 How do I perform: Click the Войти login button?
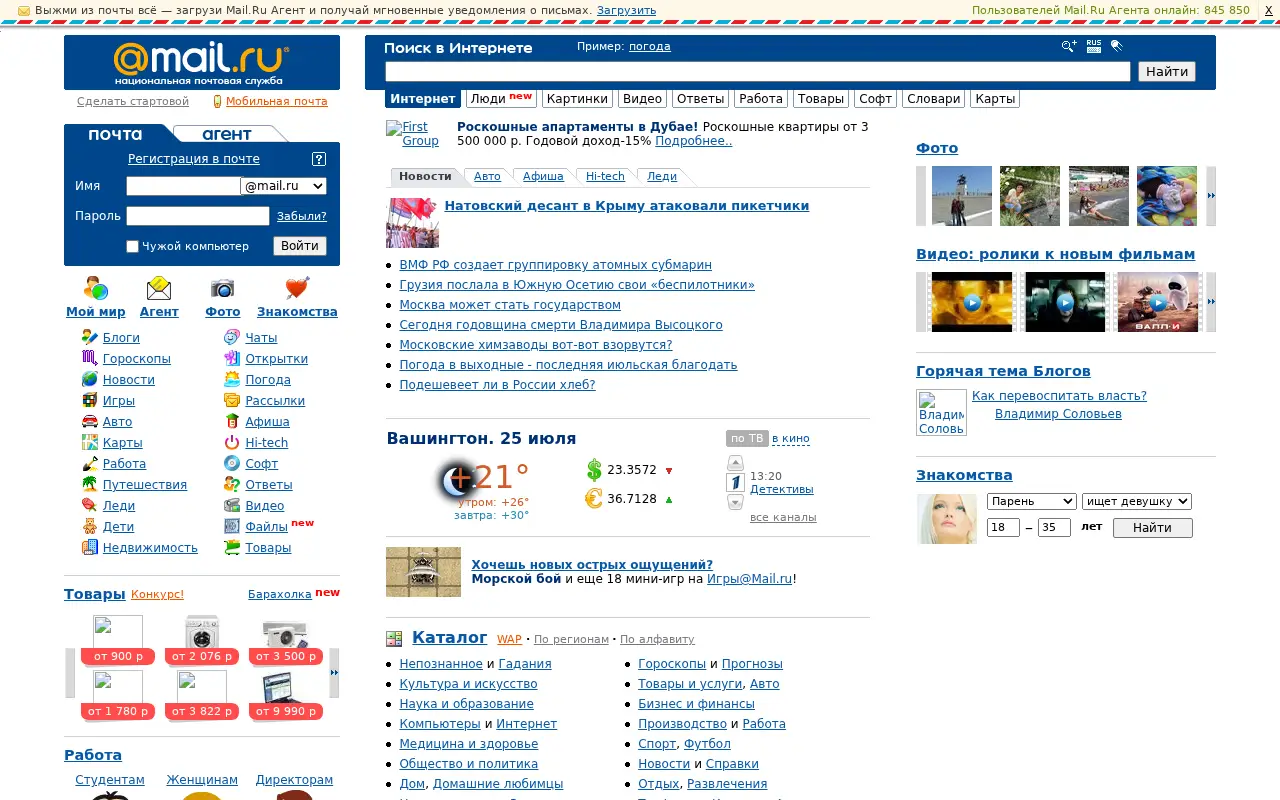pyautogui.click(x=300, y=246)
